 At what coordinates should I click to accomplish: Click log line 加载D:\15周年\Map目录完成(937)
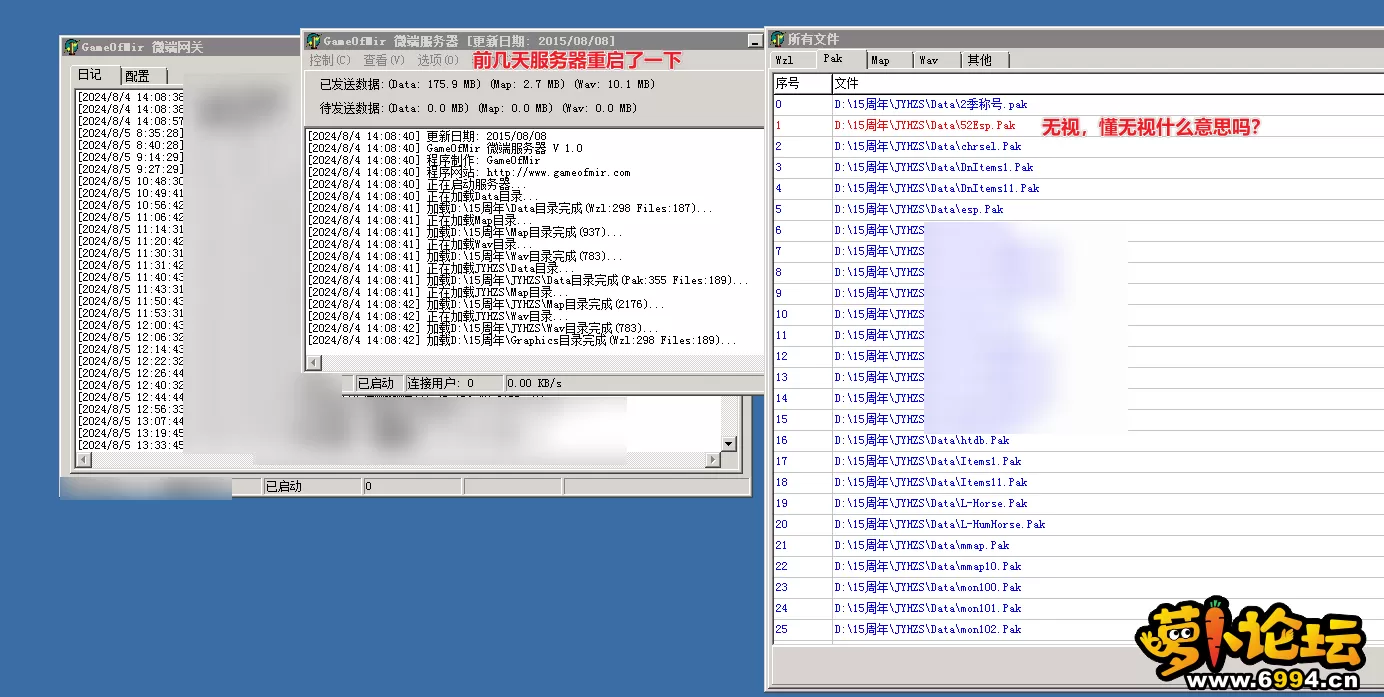click(x=465, y=232)
